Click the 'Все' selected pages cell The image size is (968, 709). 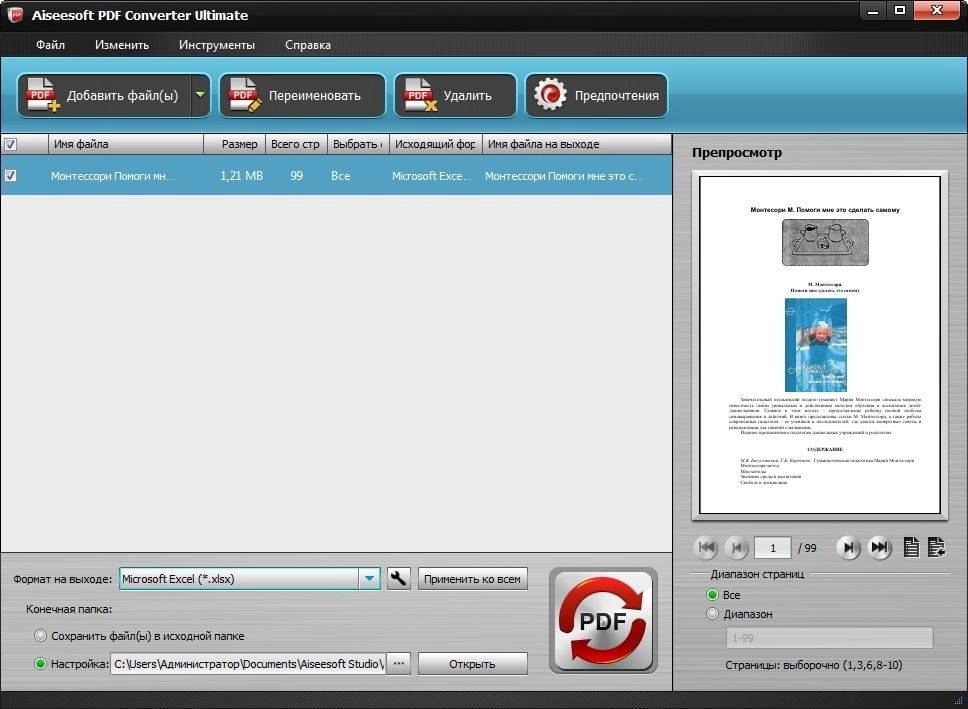click(x=340, y=176)
